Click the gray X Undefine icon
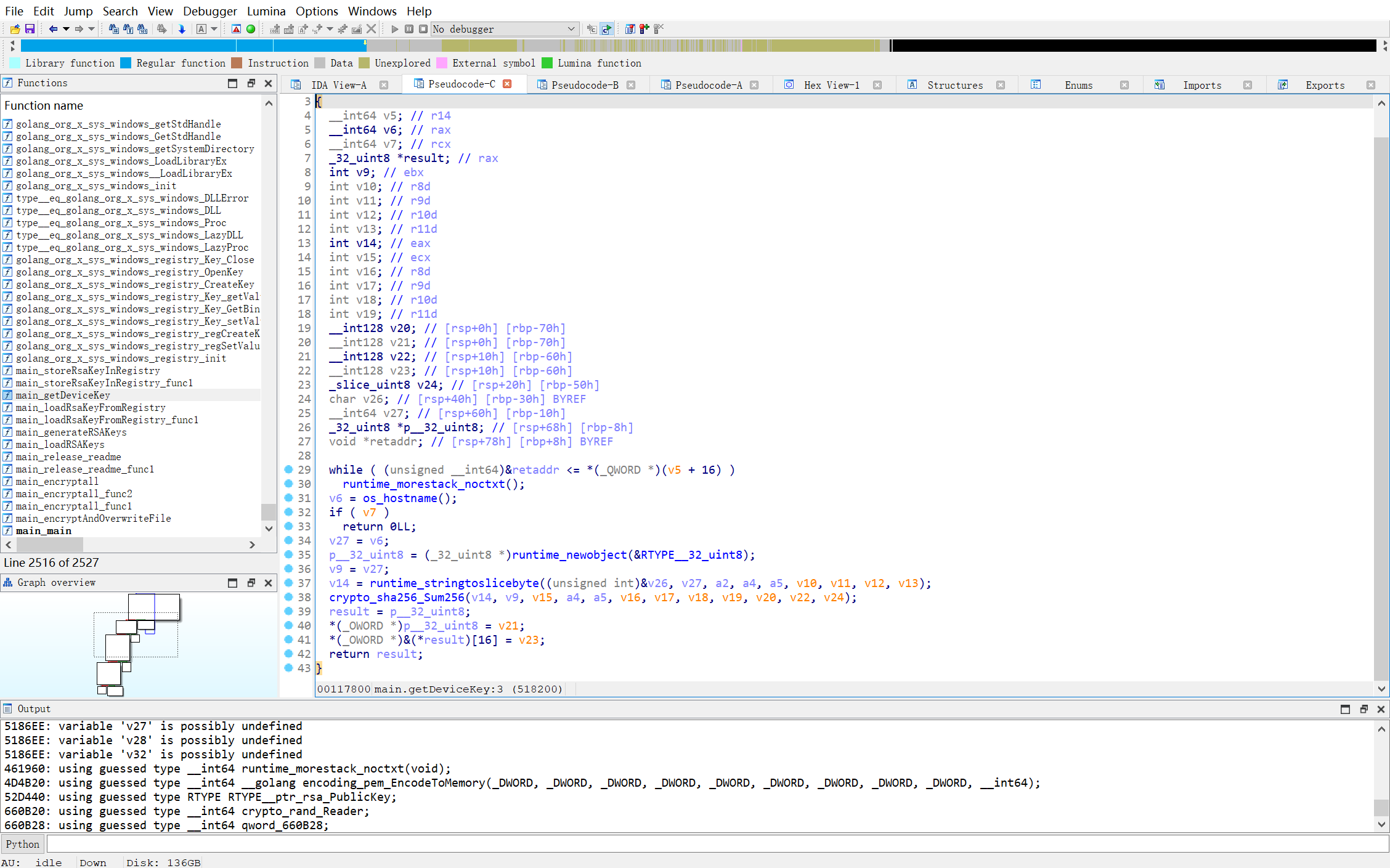1390x868 pixels. point(371,29)
